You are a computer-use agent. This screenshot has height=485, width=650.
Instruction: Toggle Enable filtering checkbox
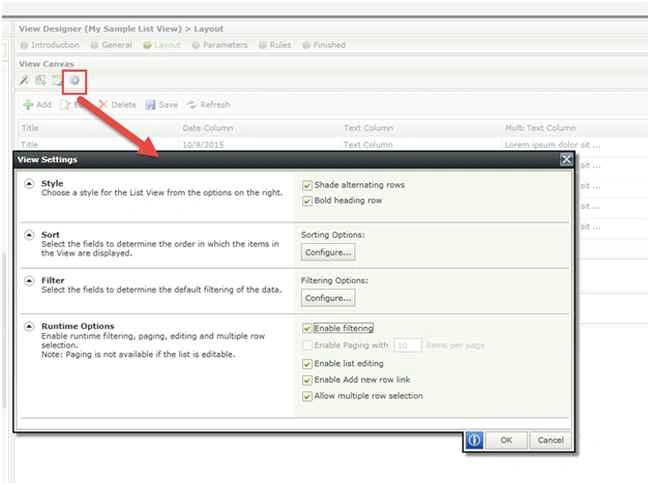click(x=307, y=329)
